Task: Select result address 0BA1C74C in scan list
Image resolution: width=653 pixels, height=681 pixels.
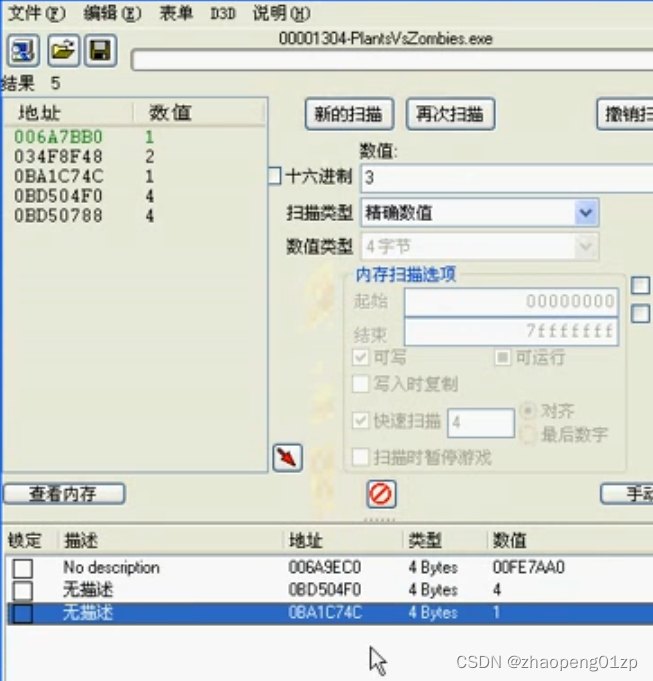Action: tap(58, 176)
